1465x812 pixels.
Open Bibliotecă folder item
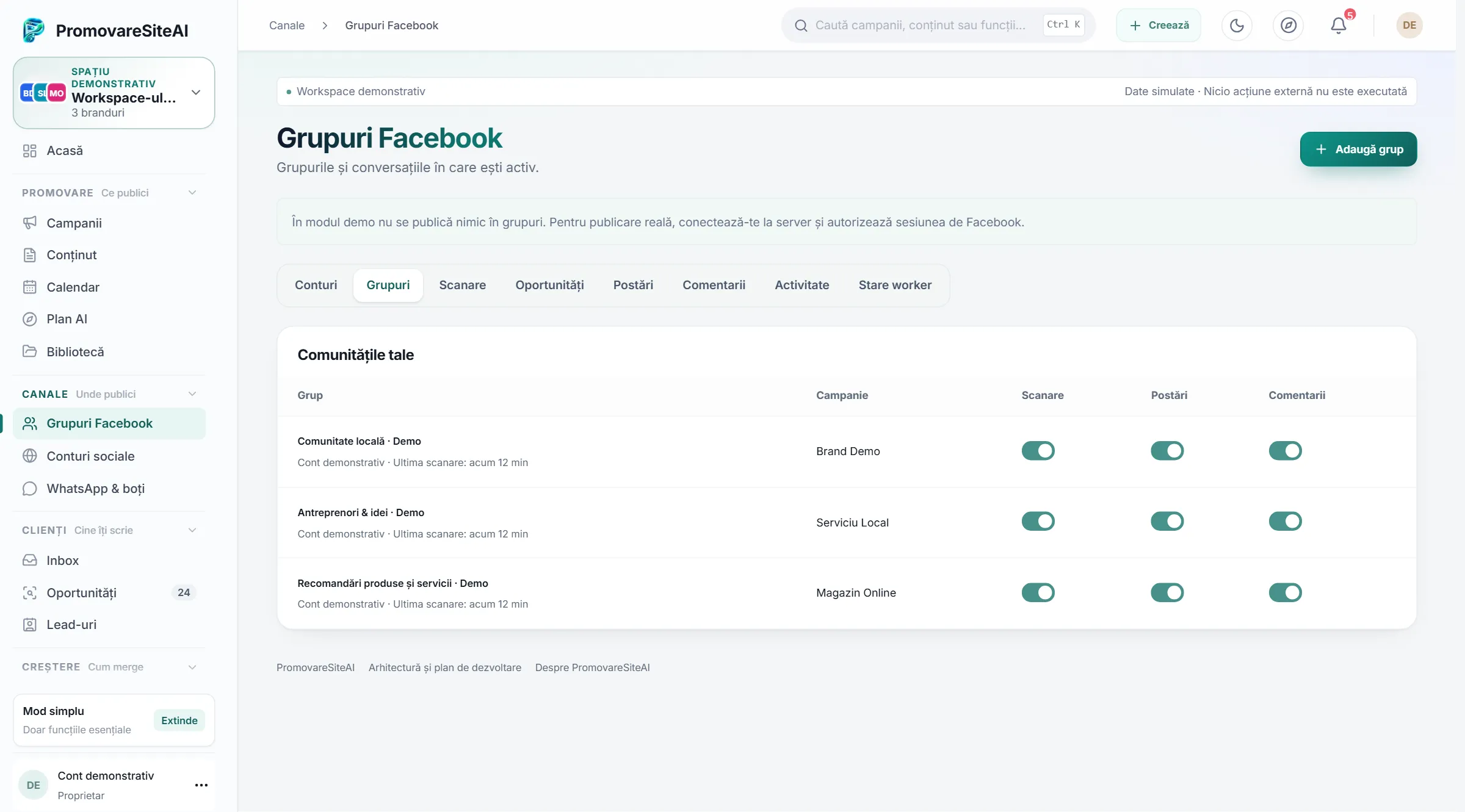coord(109,352)
